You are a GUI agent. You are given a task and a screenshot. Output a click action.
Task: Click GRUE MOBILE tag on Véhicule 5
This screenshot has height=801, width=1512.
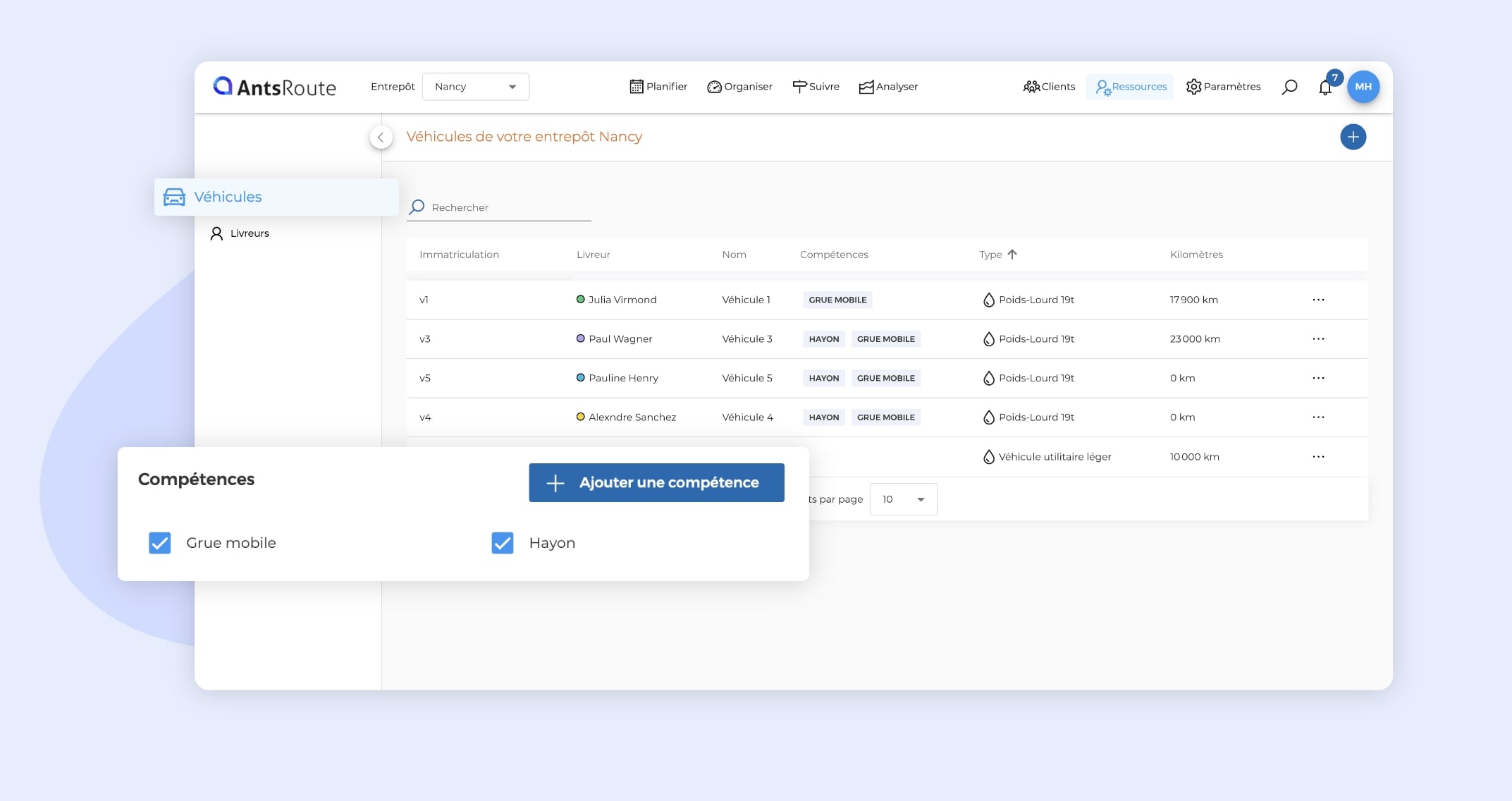[x=885, y=378]
